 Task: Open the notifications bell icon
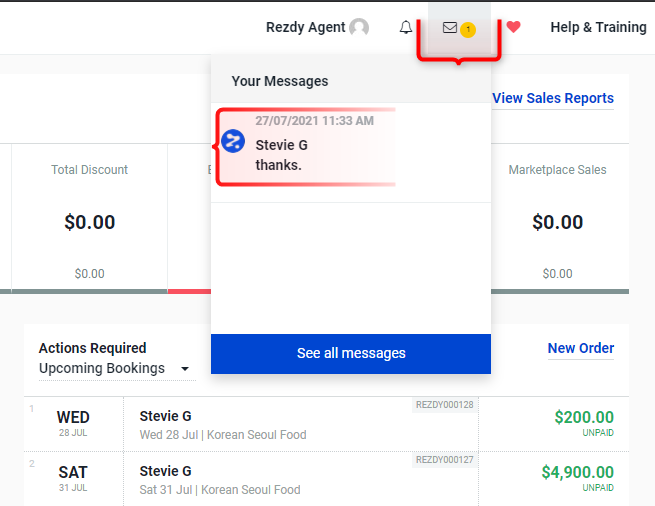click(x=406, y=27)
